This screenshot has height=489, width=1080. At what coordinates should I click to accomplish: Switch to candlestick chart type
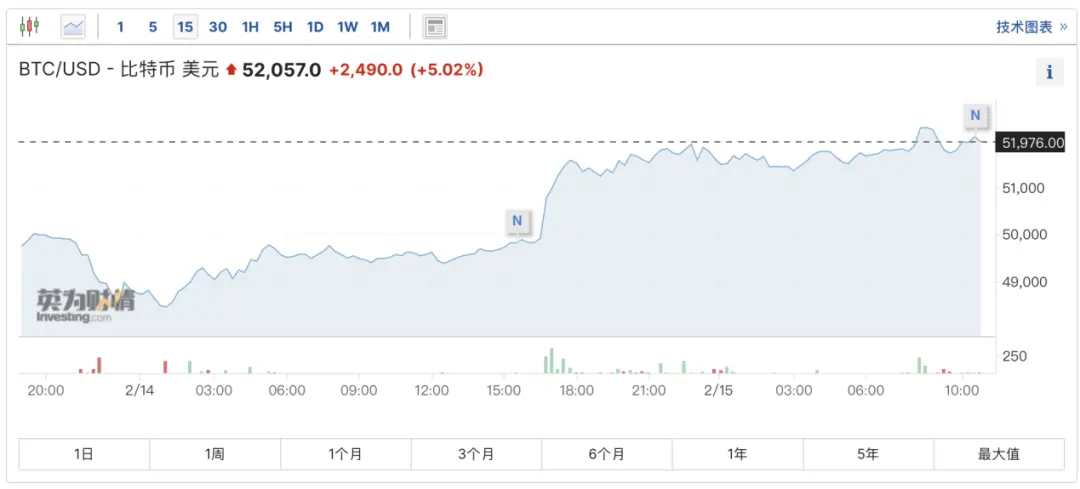point(29,27)
